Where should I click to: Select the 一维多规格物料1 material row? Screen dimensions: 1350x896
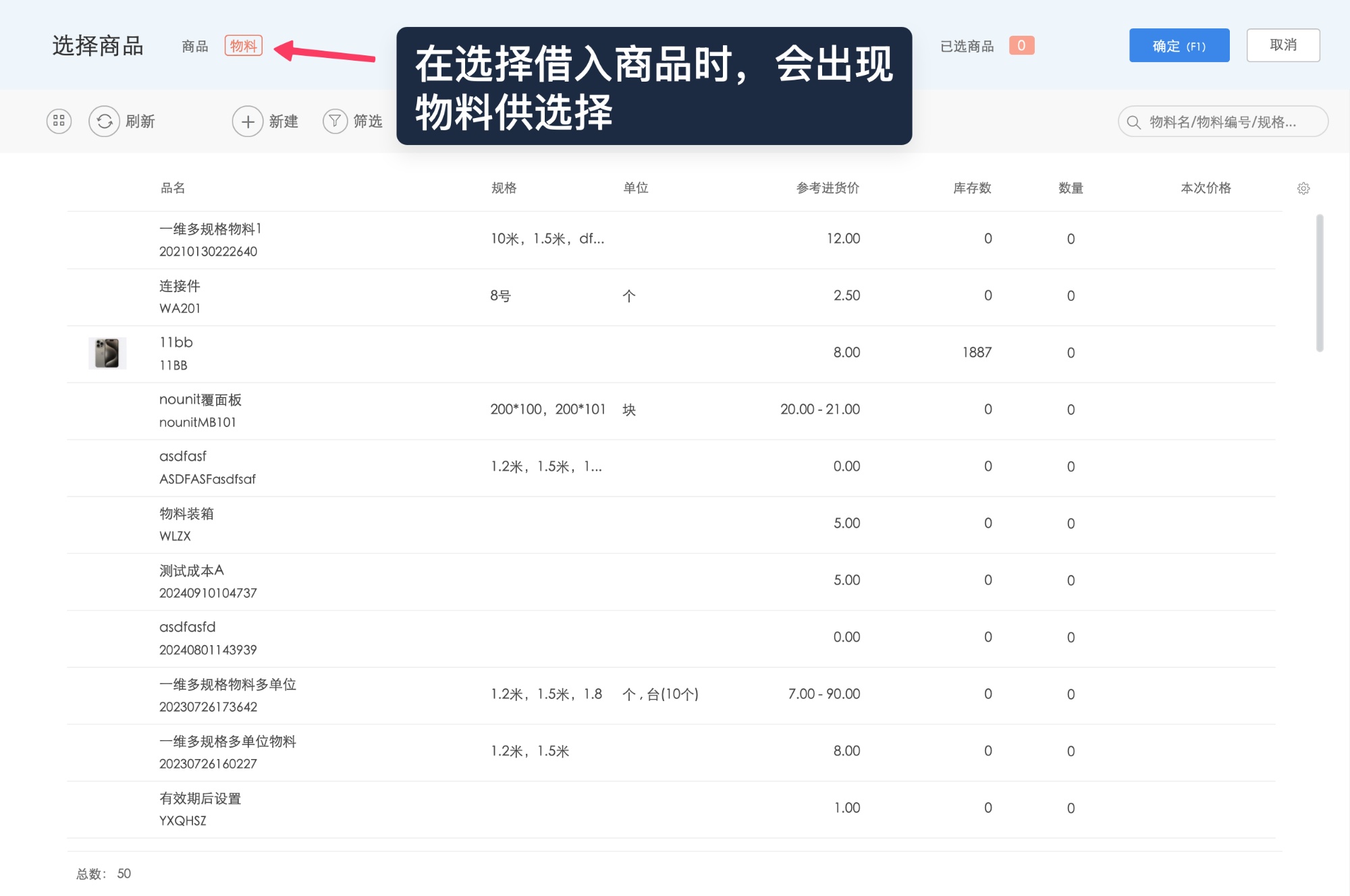[337, 240]
